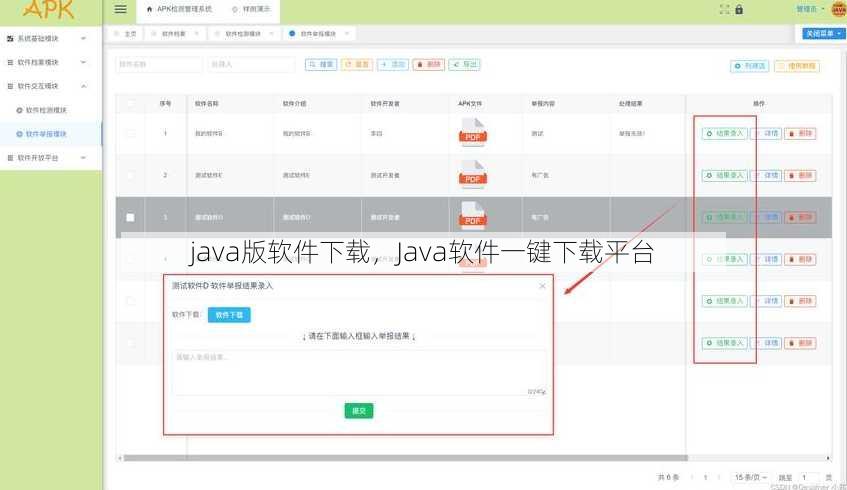The width and height of the screenshot is (847, 490).
Task: Focus the 软件名称 search field
Action: pos(159,64)
